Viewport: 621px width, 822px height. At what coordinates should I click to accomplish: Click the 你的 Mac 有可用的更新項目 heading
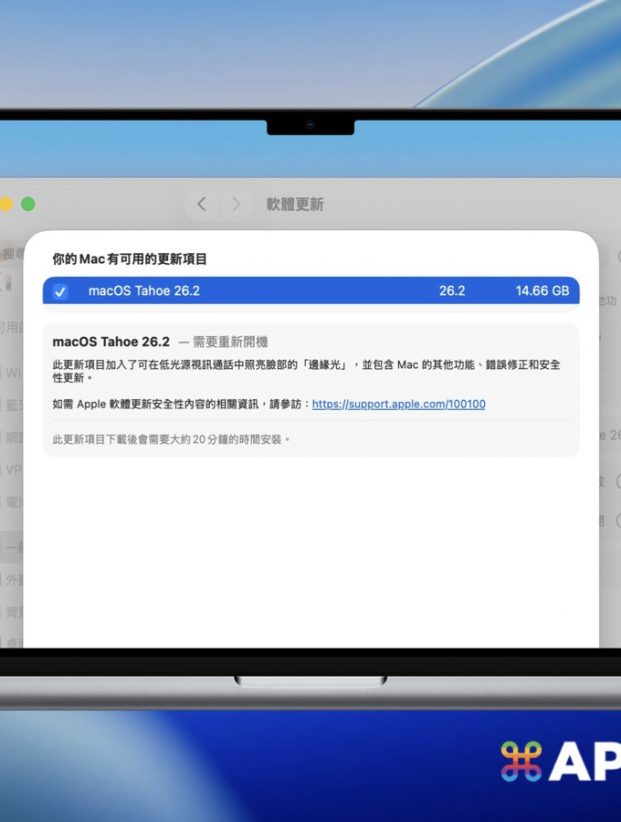tap(130, 259)
